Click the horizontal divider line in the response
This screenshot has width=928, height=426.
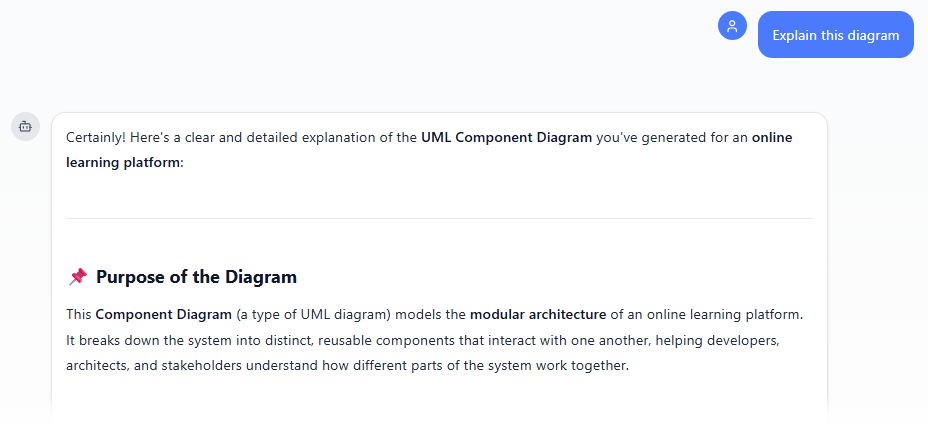coord(439,218)
